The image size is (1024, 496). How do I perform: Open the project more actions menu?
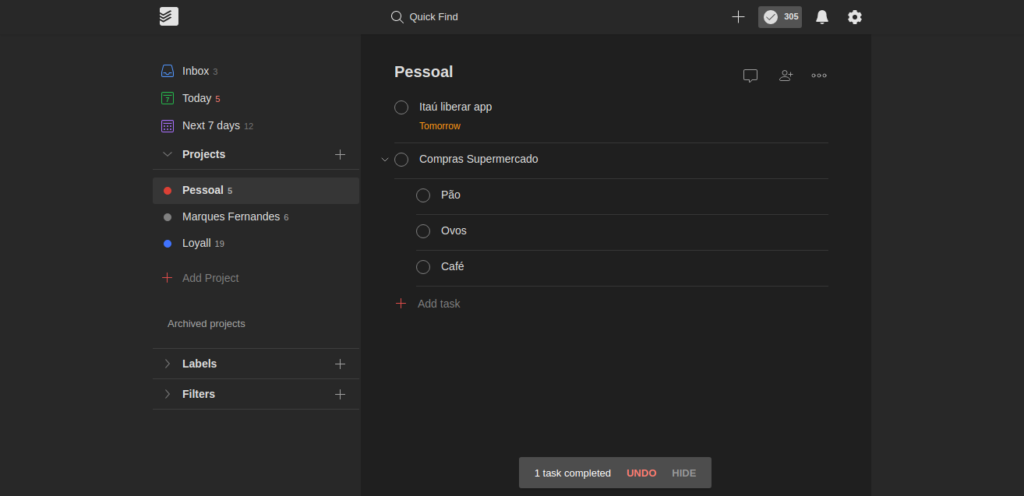coord(819,76)
